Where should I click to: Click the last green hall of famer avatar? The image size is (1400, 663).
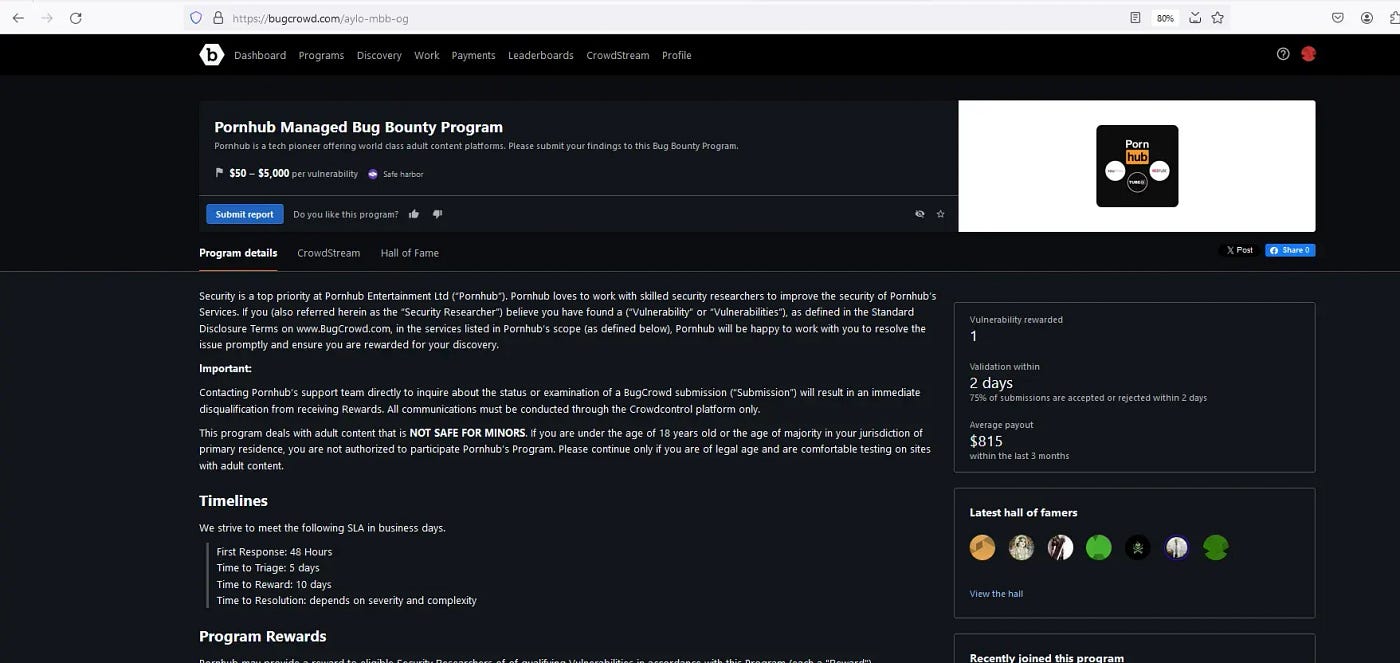point(1216,547)
